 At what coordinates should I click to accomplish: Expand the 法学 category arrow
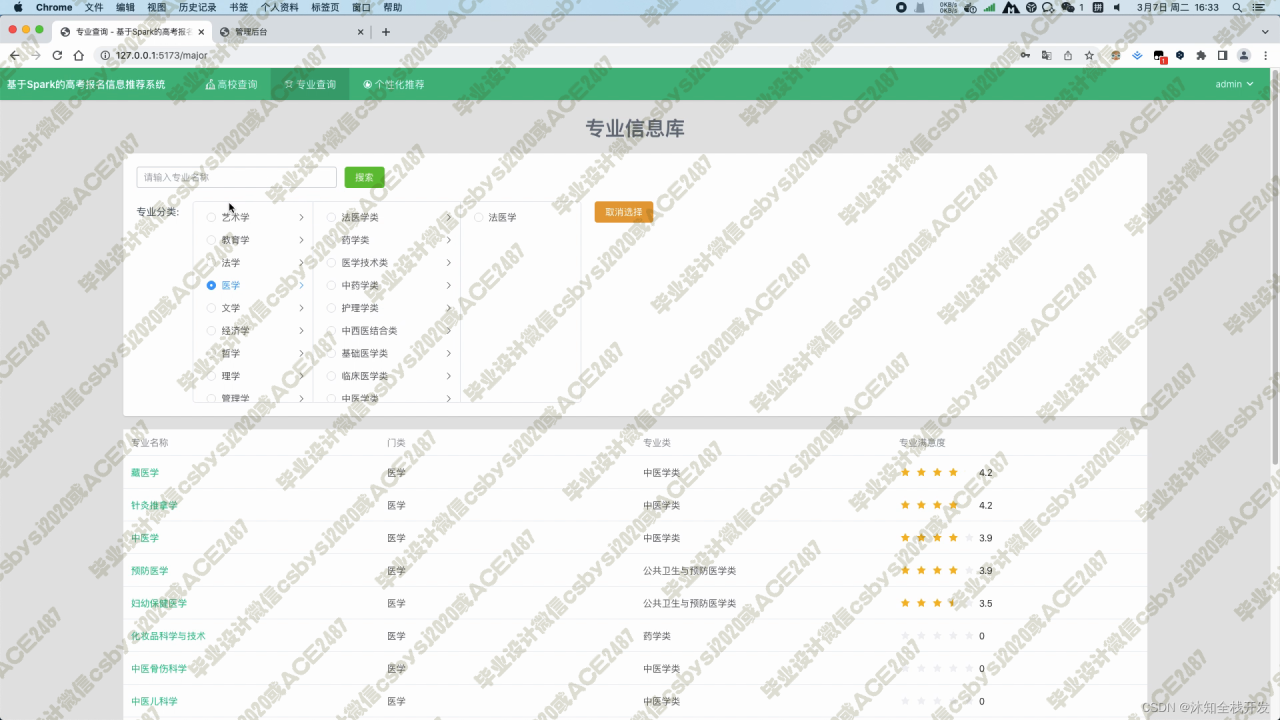click(x=301, y=262)
